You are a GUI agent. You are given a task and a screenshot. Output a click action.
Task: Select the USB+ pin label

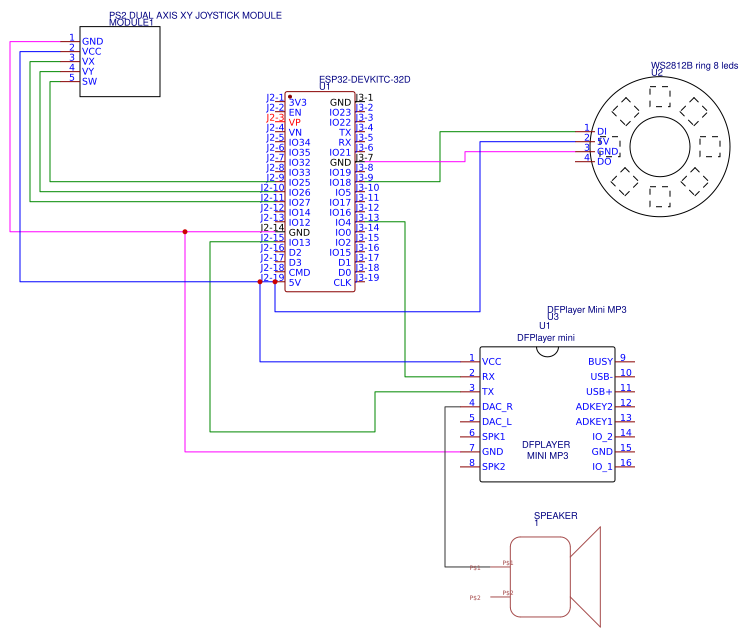[x=599, y=392]
